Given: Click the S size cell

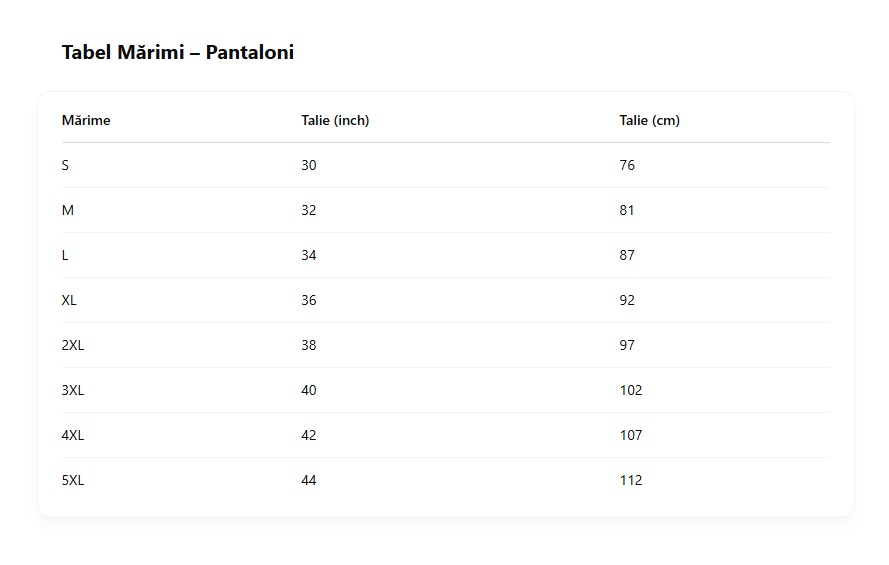Looking at the screenshot, I should [x=65, y=165].
